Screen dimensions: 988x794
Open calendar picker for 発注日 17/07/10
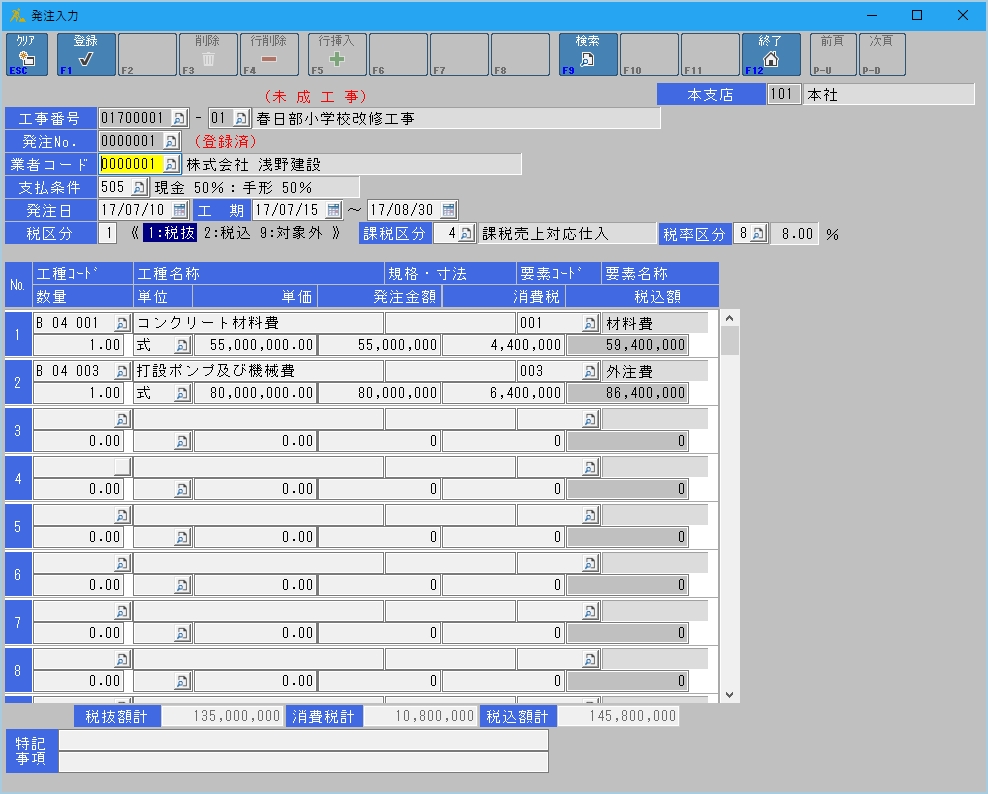click(x=180, y=210)
